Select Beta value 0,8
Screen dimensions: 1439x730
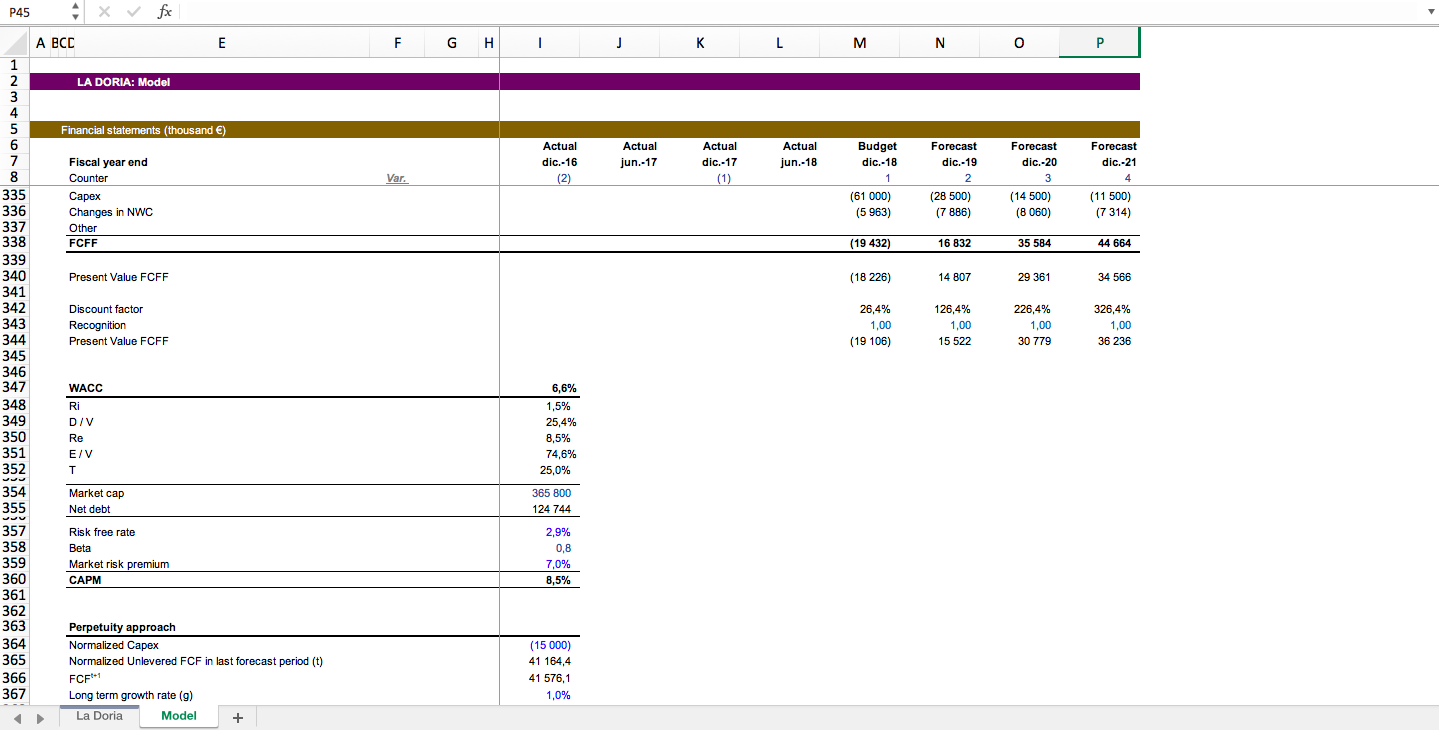(564, 548)
